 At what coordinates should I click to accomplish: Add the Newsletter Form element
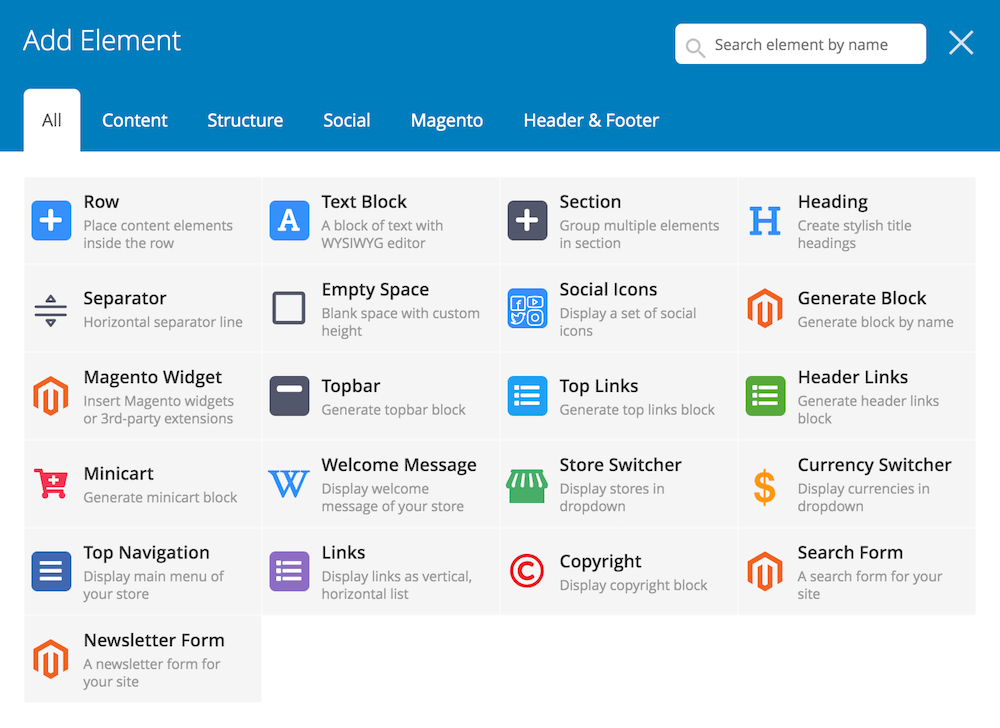click(x=143, y=659)
